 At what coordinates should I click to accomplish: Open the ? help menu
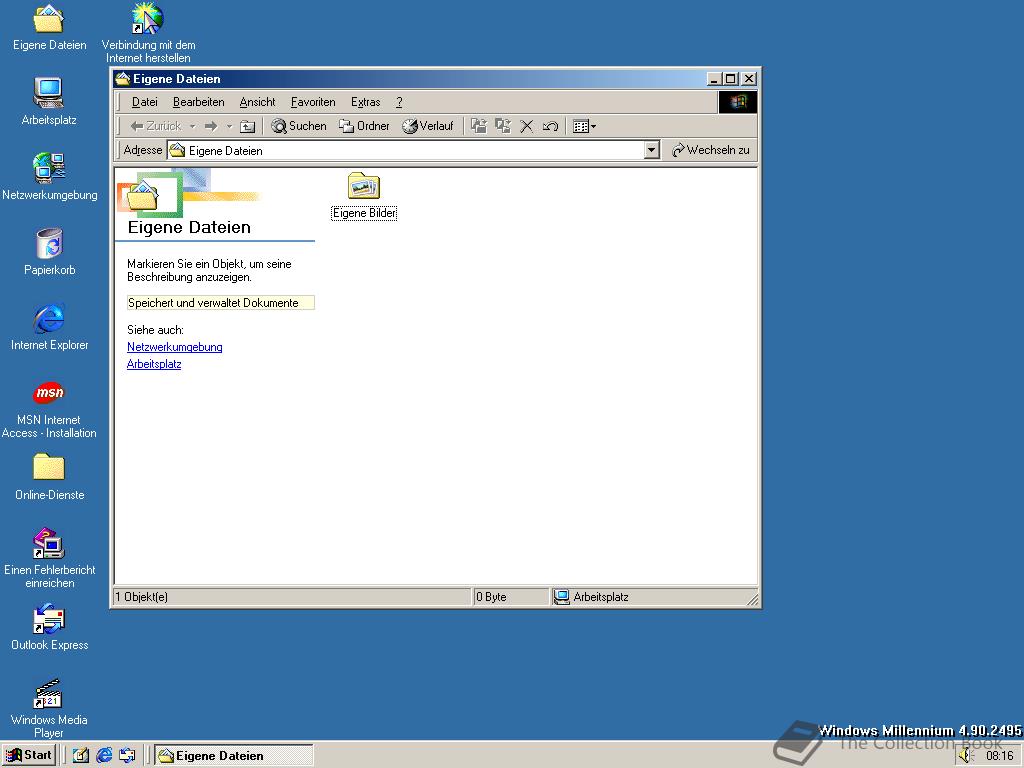tap(399, 102)
